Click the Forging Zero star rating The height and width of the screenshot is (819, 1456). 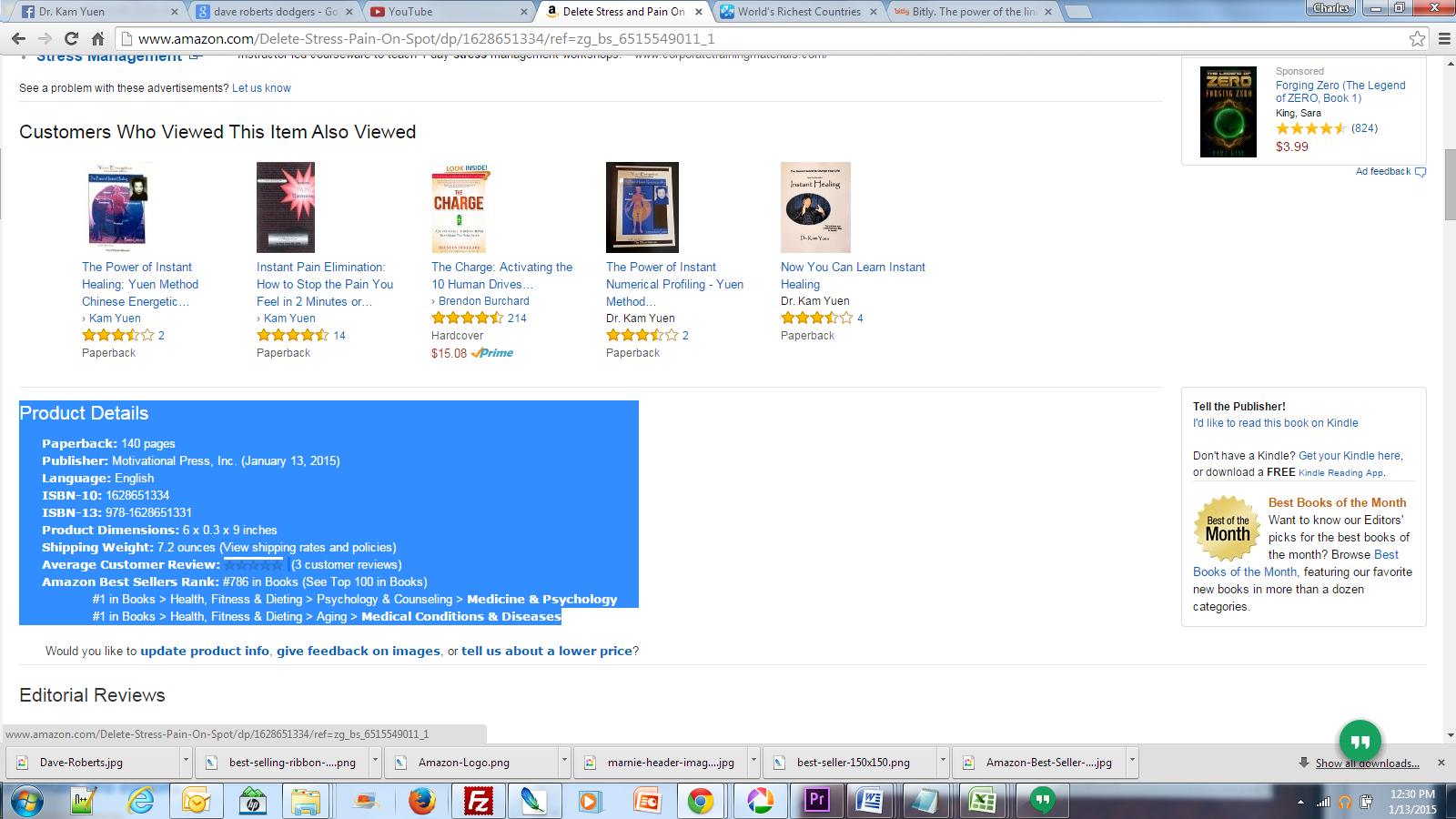pyautogui.click(x=1311, y=128)
